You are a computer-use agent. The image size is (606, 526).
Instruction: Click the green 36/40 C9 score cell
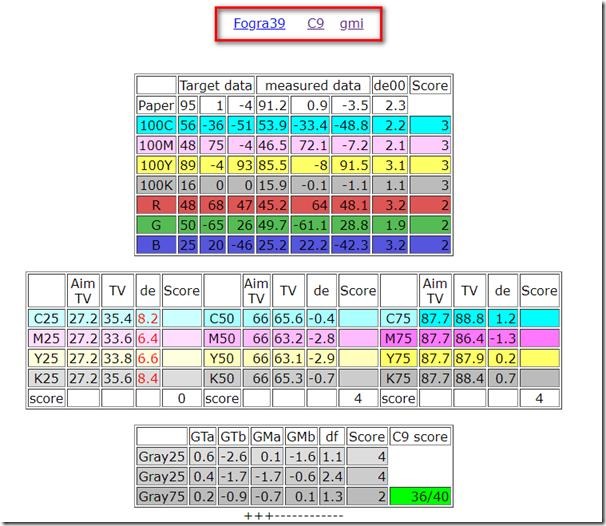tap(420, 496)
